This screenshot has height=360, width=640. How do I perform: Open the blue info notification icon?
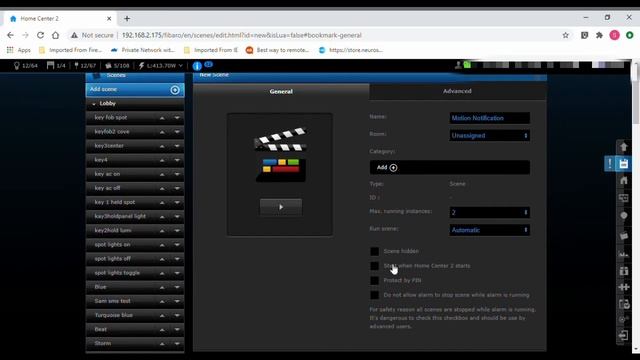(x=197, y=66)
